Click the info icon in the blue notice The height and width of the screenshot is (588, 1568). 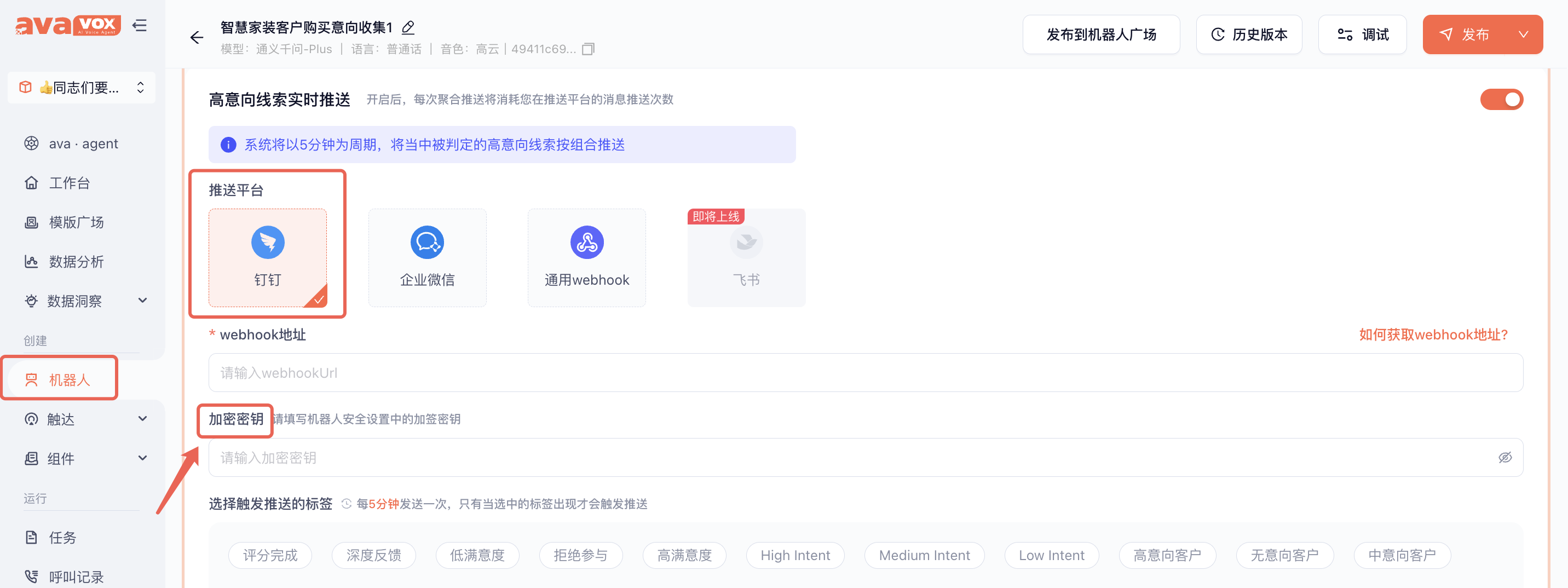click(228, 145)
